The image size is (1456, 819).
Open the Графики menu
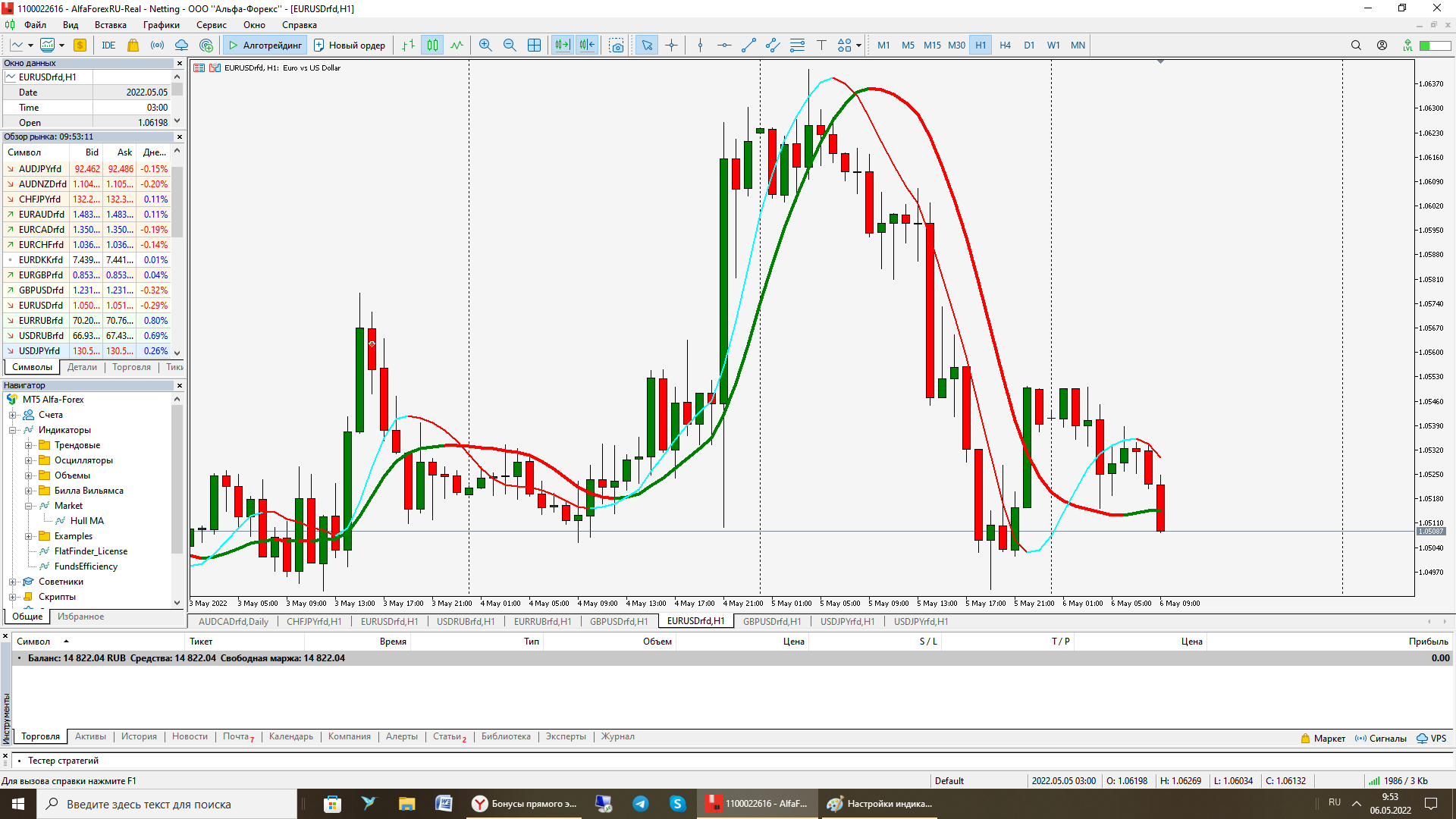[161, 25]
